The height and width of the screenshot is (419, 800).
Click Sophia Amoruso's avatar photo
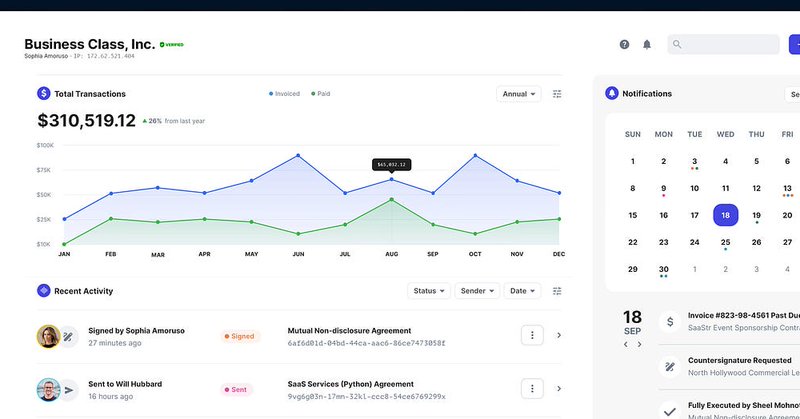click(48, 336)
